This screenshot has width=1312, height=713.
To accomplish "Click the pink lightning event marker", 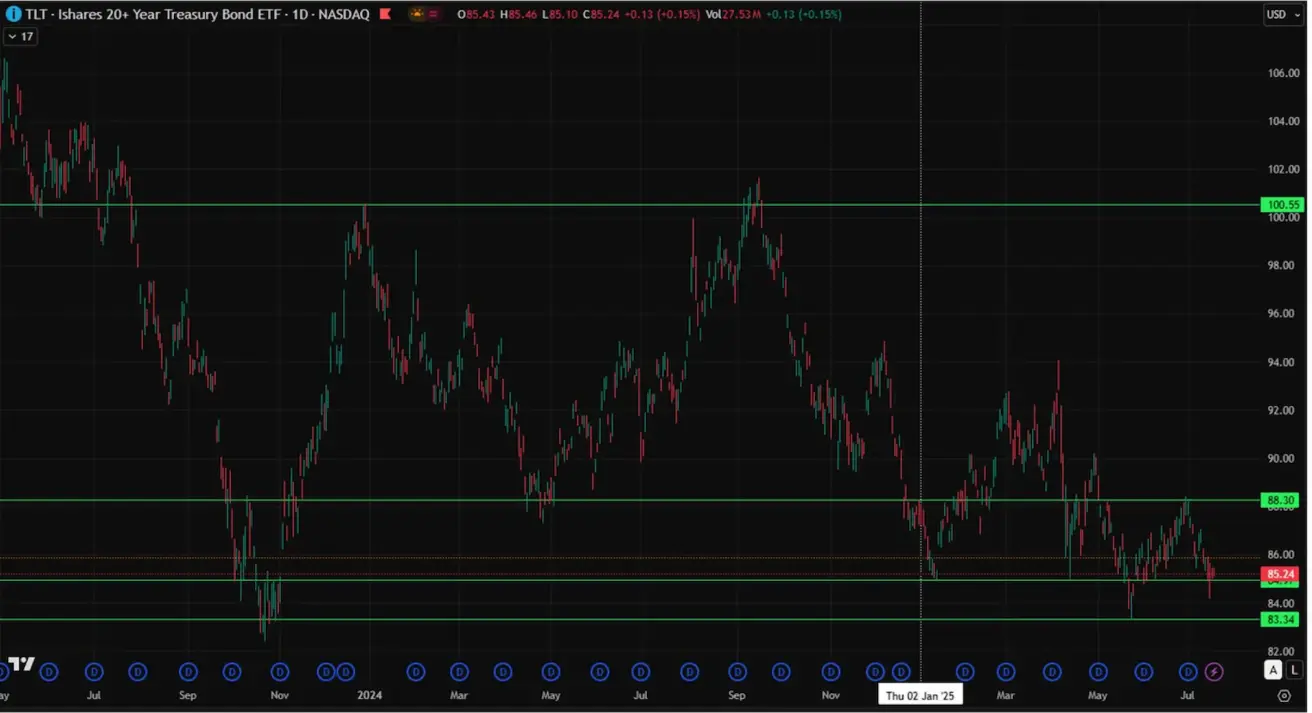I will [x=1214, y=671].
